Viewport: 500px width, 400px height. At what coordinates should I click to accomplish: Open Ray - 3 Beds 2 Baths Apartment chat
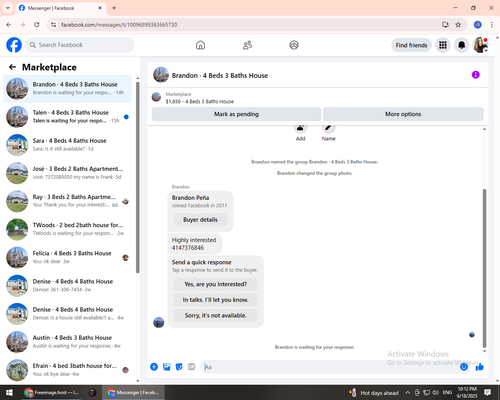coord(67,201)
